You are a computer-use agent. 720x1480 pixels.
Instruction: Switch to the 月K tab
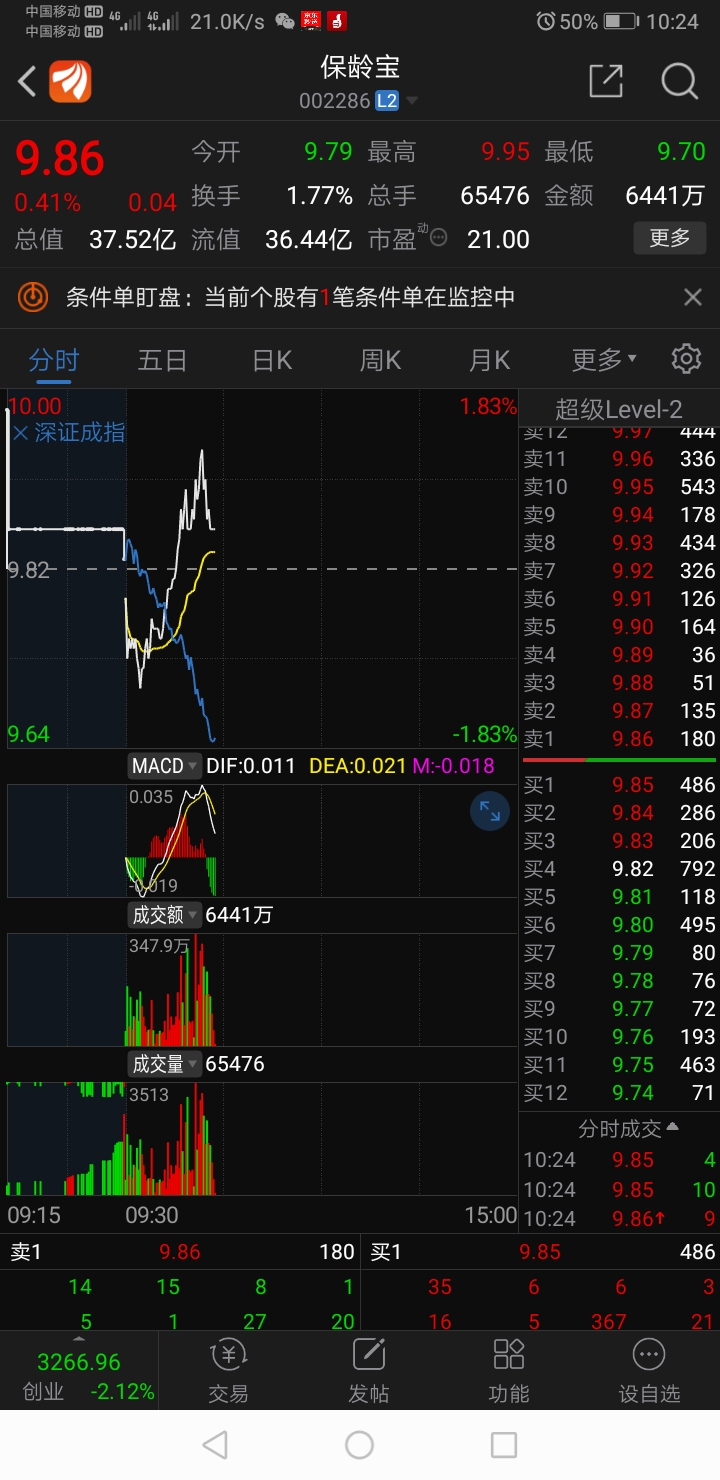point(489,359)
